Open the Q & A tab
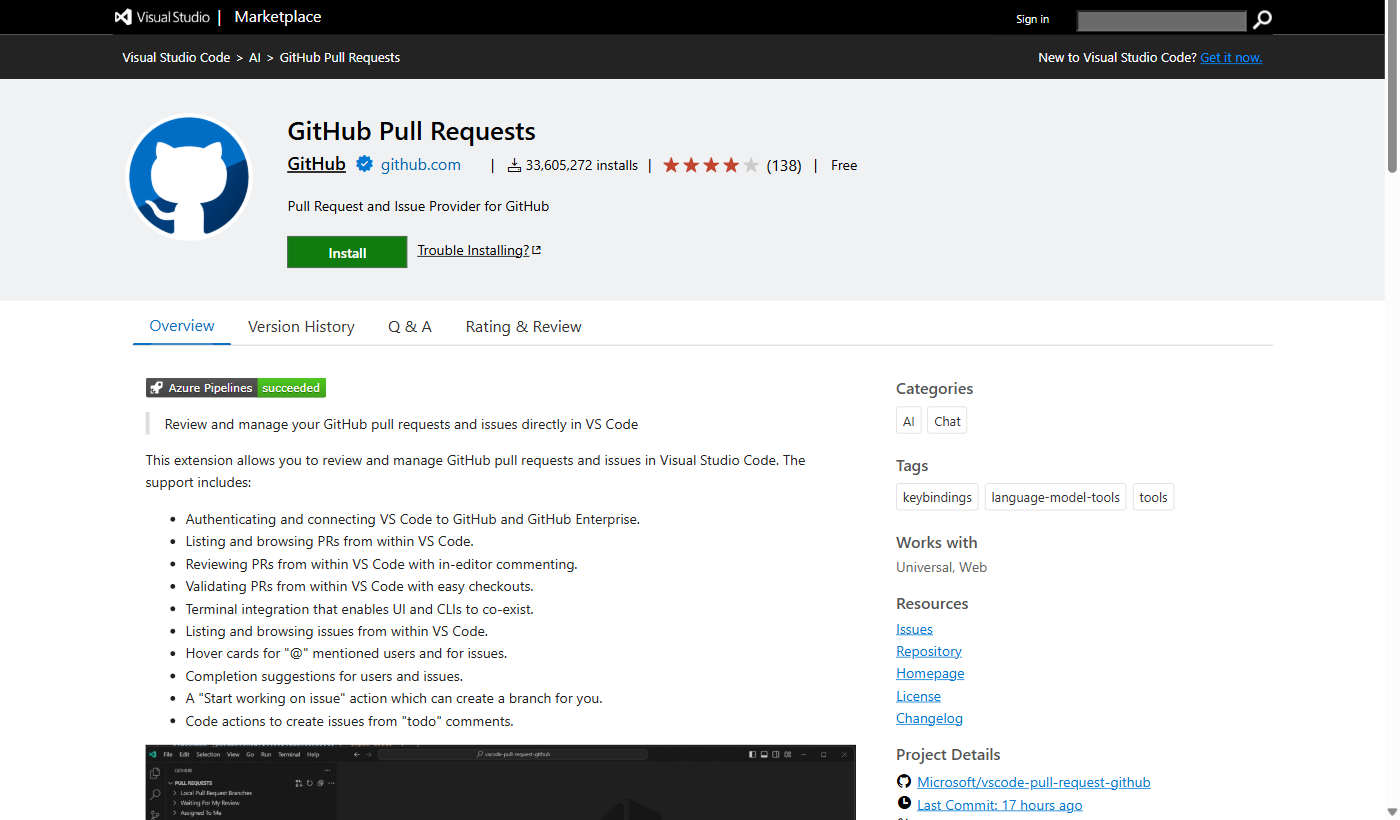Screen dimensions: 1400x820 pyautogui.click(x=409, y=326)
